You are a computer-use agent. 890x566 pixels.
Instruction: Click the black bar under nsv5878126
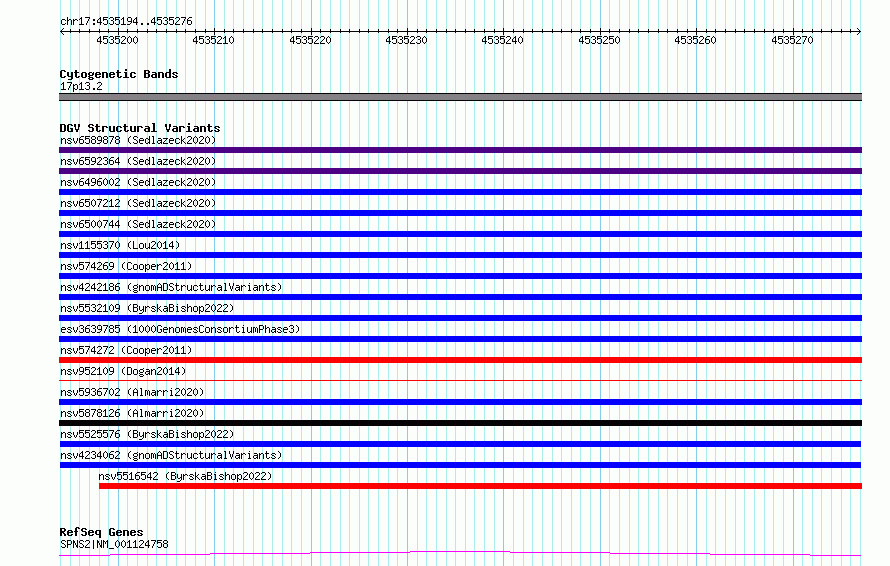(x=460, y=423)
